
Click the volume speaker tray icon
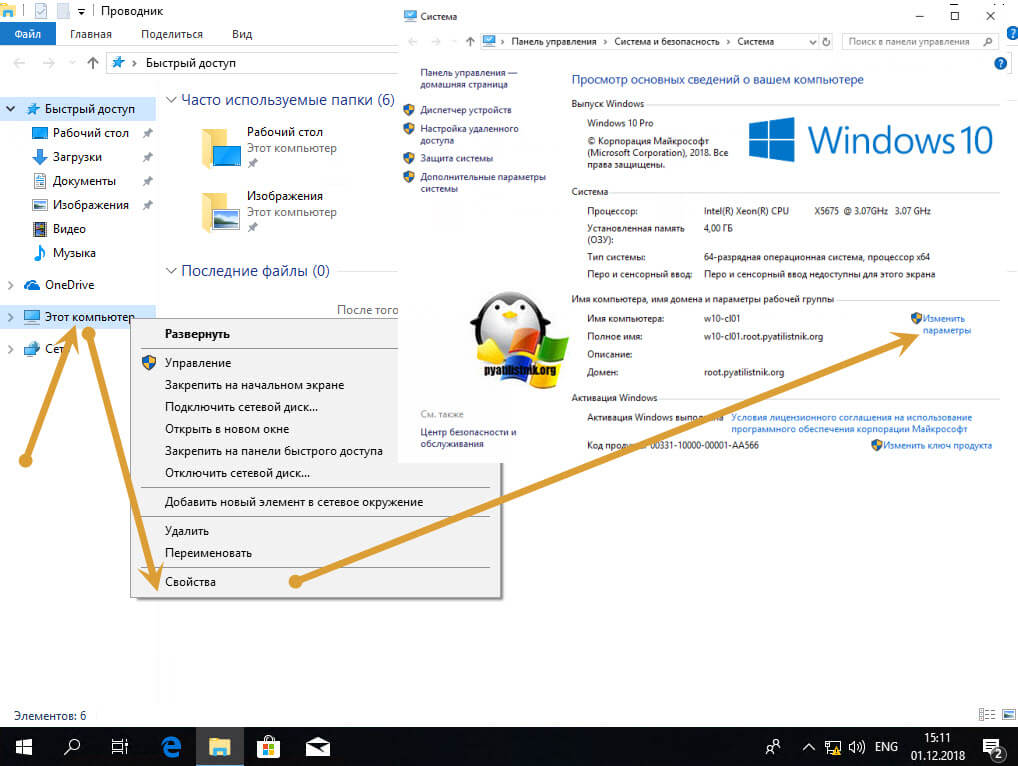coord(856,747)
